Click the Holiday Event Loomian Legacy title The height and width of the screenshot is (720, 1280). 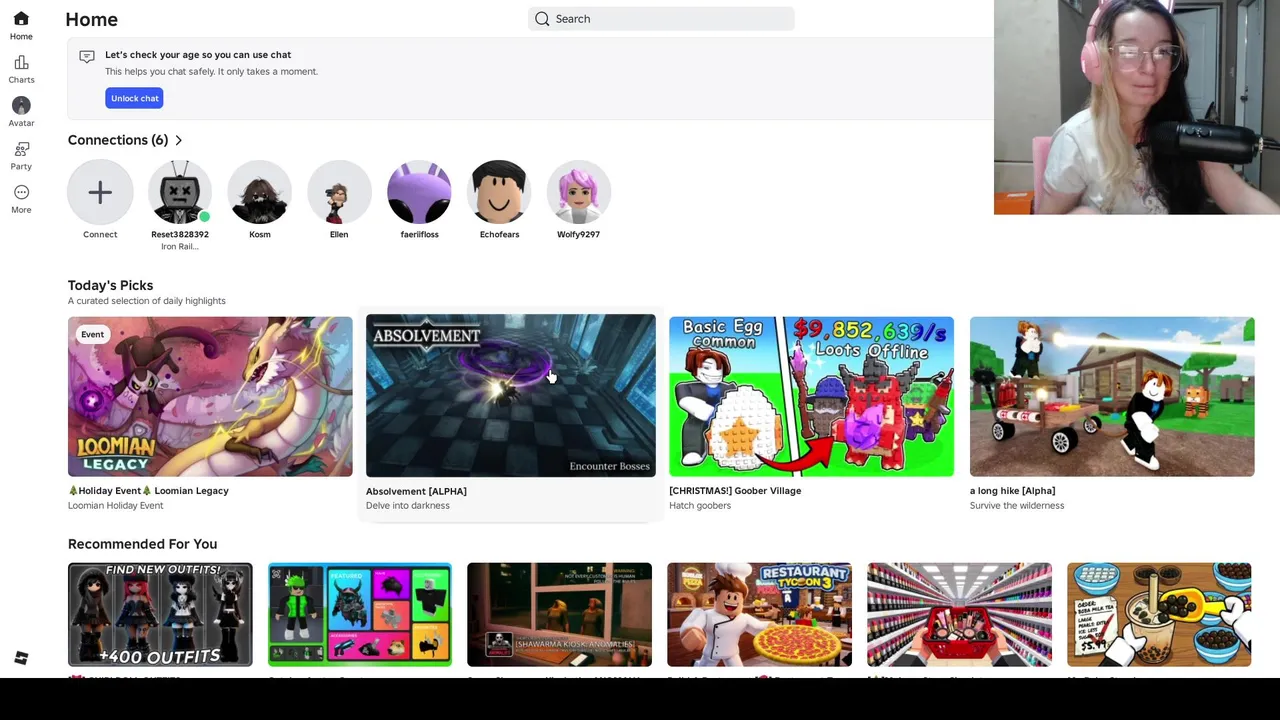coord(148,491)
